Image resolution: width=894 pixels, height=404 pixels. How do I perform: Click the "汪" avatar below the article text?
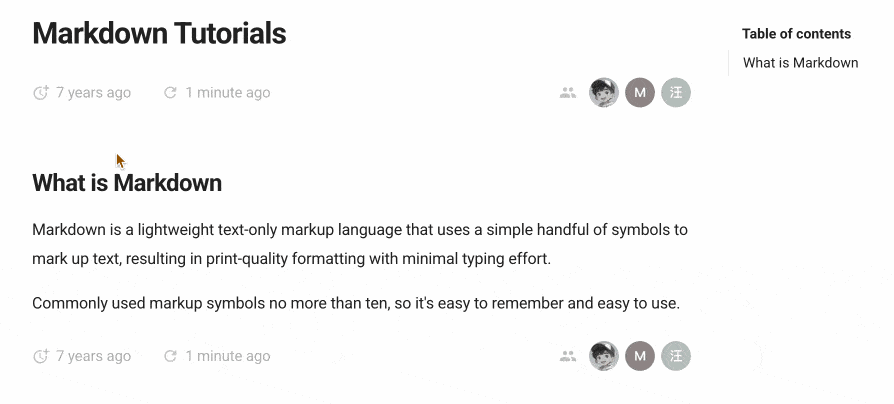(x=676, y=356)
